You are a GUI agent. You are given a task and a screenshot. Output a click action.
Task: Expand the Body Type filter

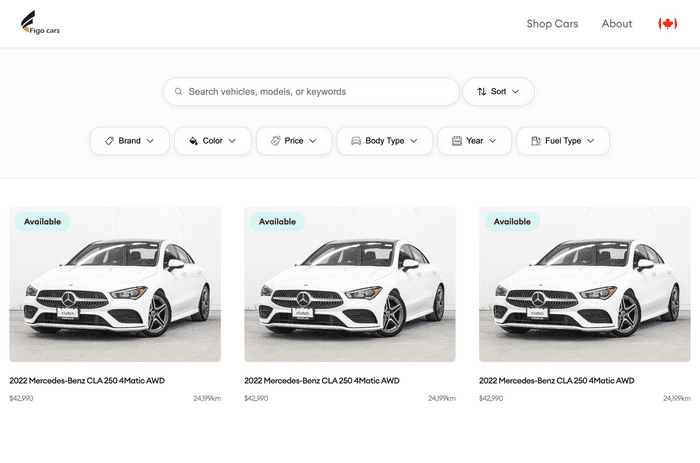coord(384,141)
